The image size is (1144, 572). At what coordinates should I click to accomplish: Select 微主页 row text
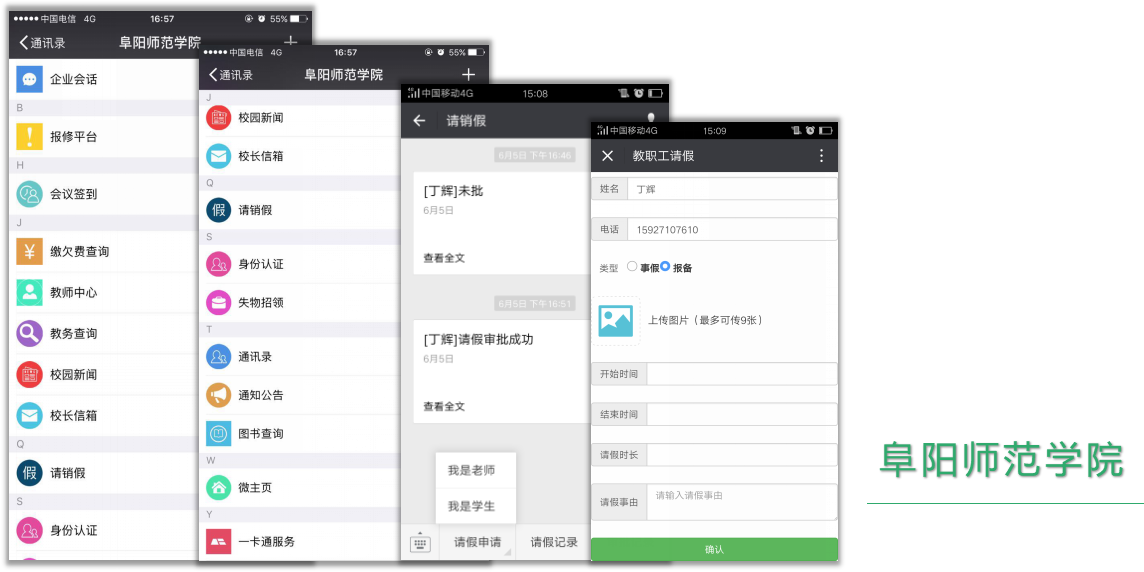click(255, 487)
